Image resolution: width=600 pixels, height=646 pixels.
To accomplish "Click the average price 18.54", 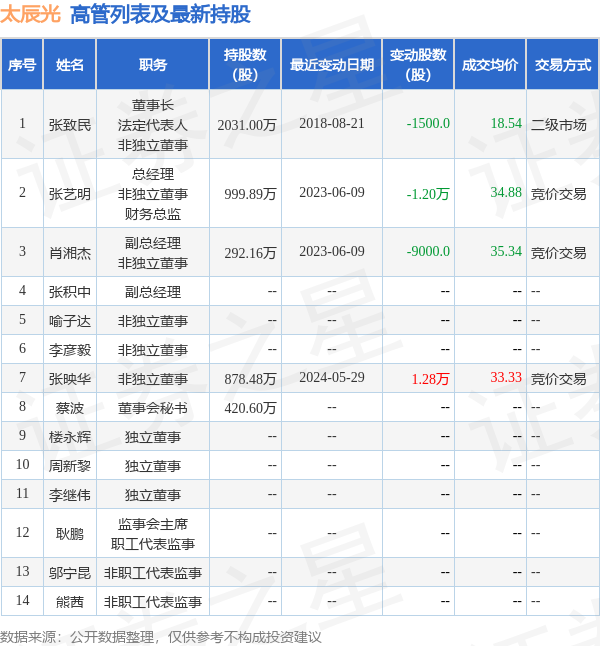I will click(506, 123).
